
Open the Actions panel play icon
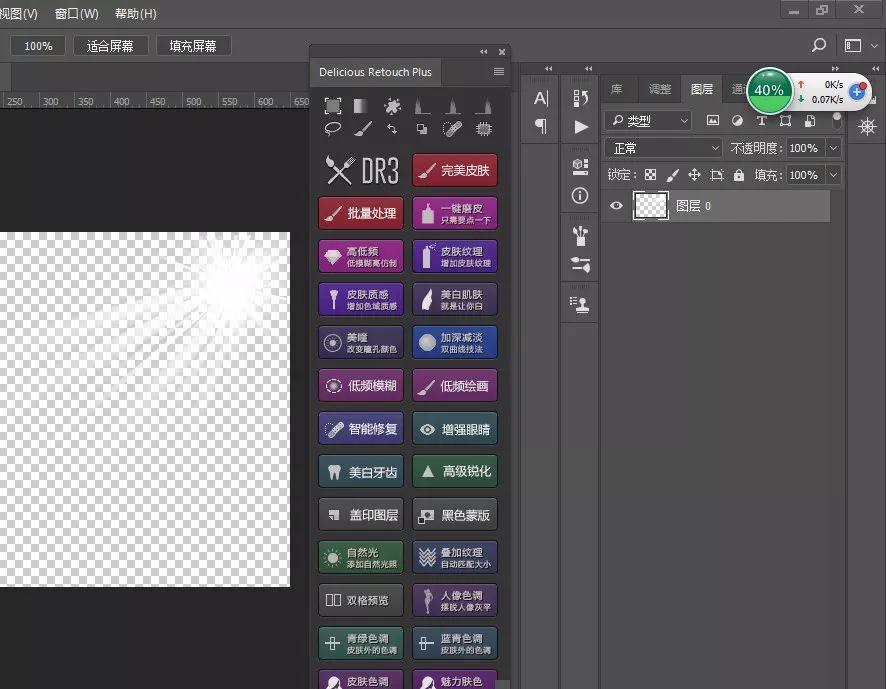coord(581,127)
